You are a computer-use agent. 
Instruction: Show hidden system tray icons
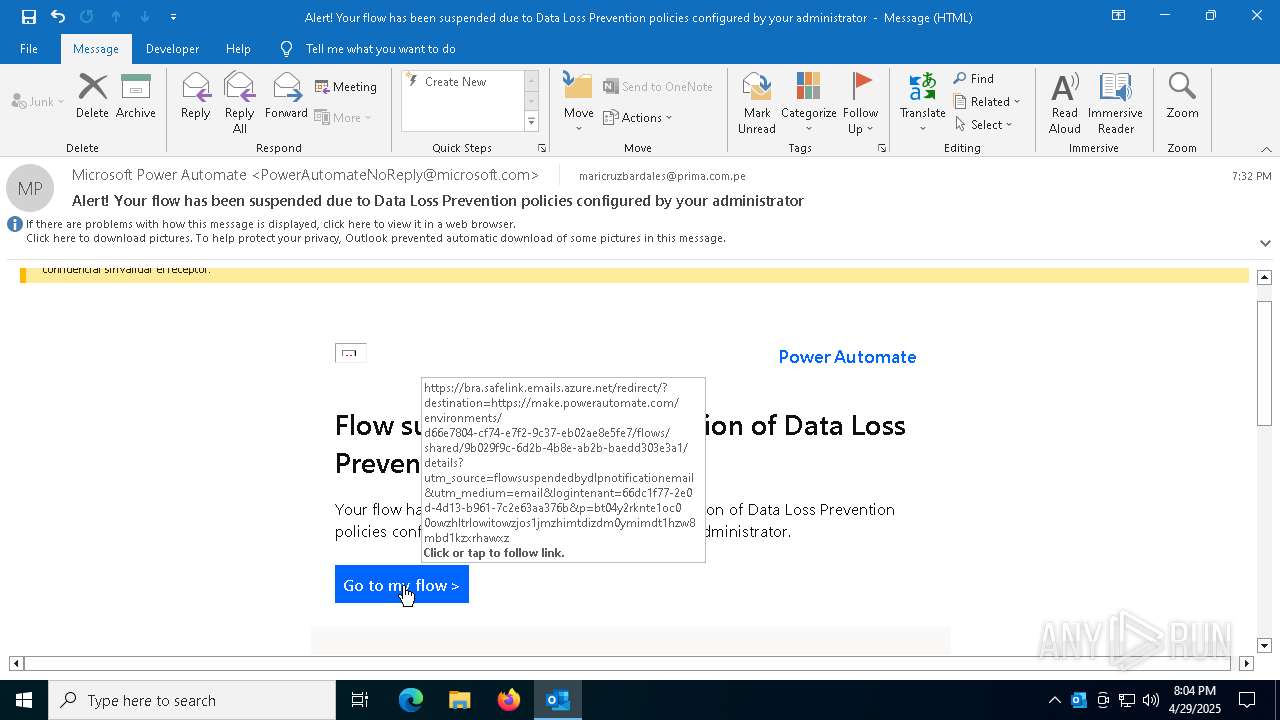pyautogui.click(x=1054, y=700)
